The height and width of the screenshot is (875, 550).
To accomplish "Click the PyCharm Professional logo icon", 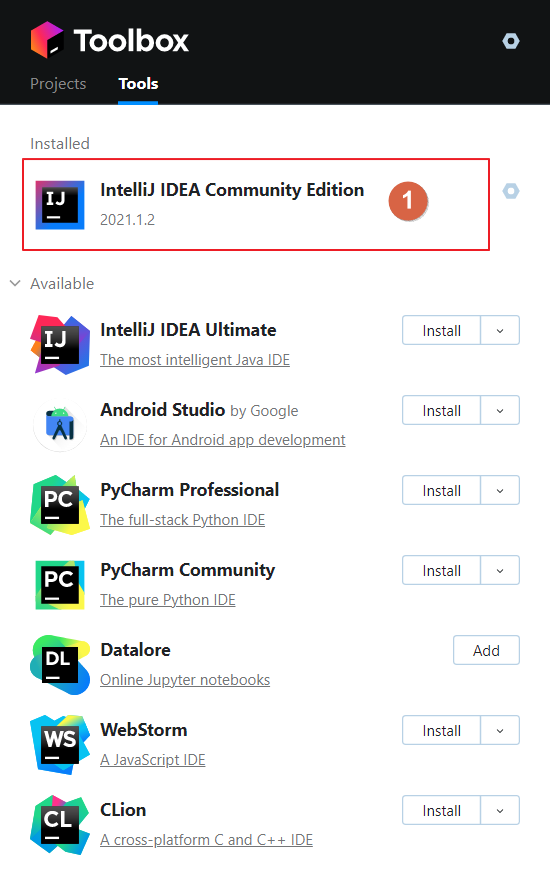I will (x=60, y=505).
